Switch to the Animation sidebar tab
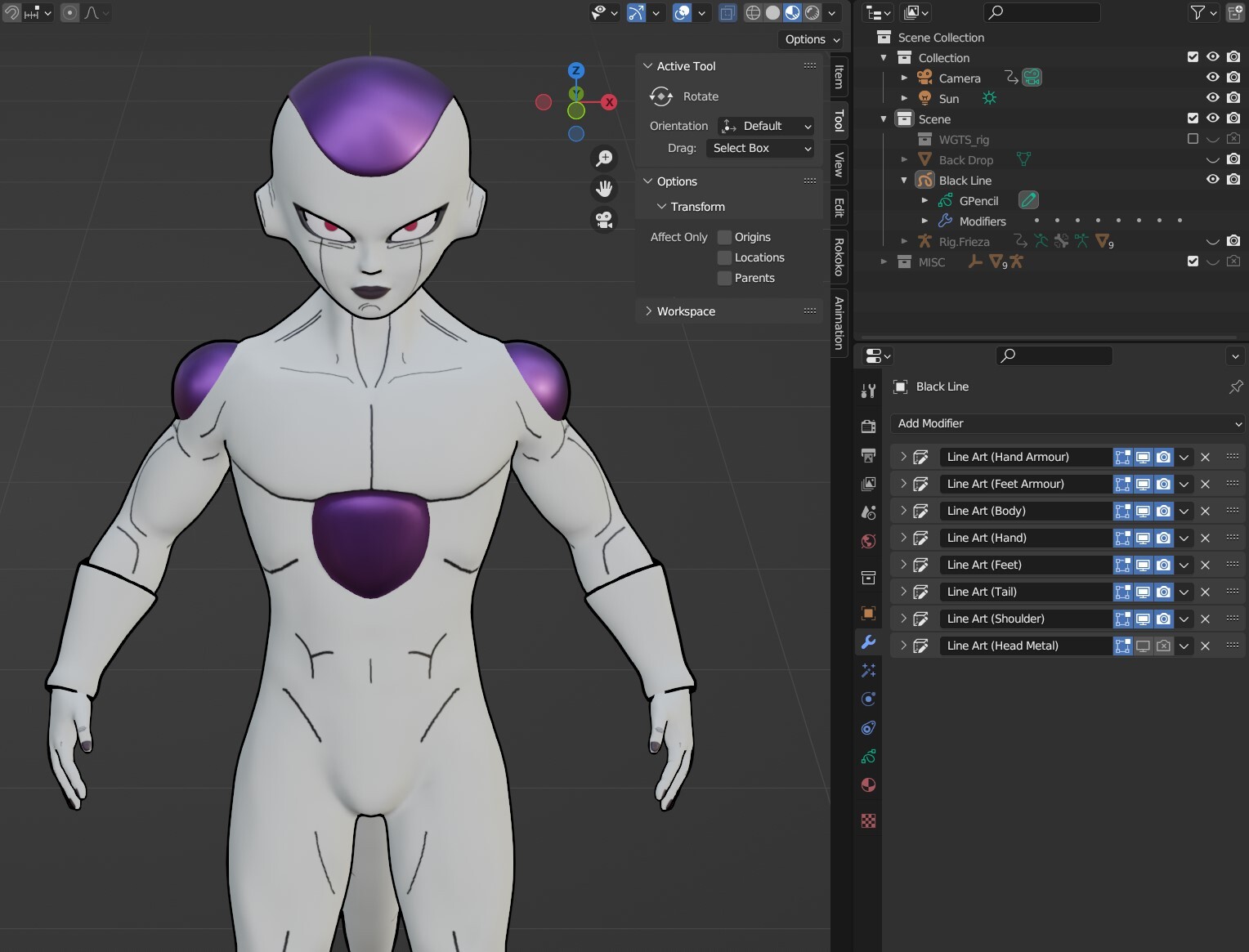1249x952 pixels. click(x=839, y=323)
